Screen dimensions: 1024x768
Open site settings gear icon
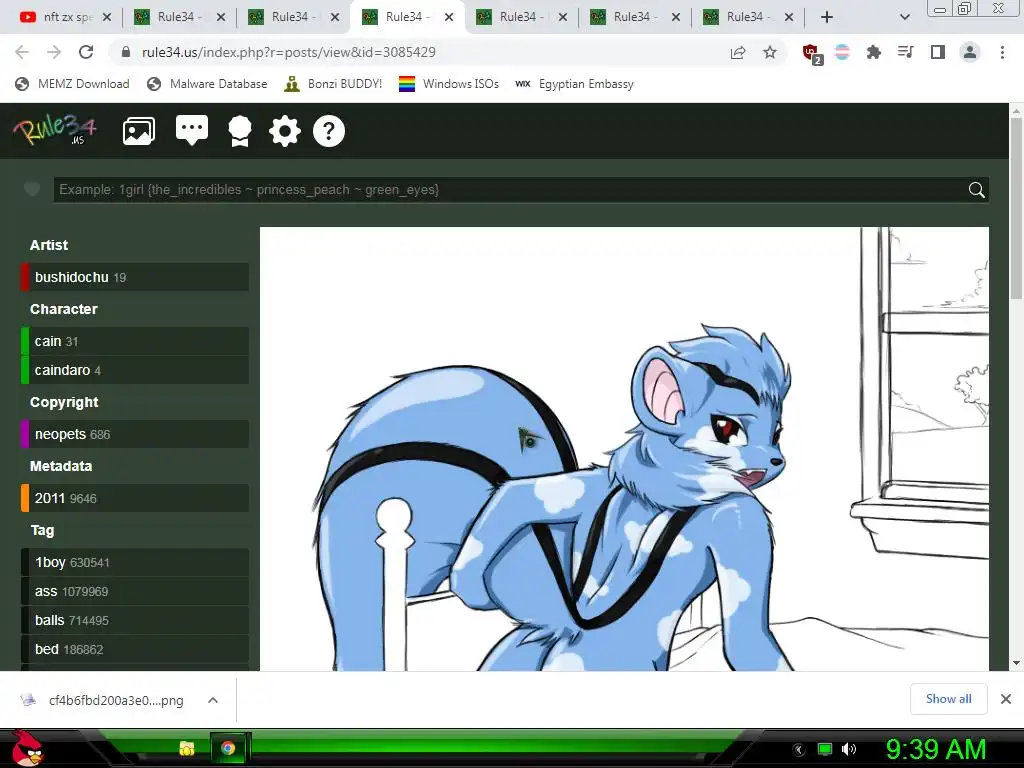click(285, 131)
